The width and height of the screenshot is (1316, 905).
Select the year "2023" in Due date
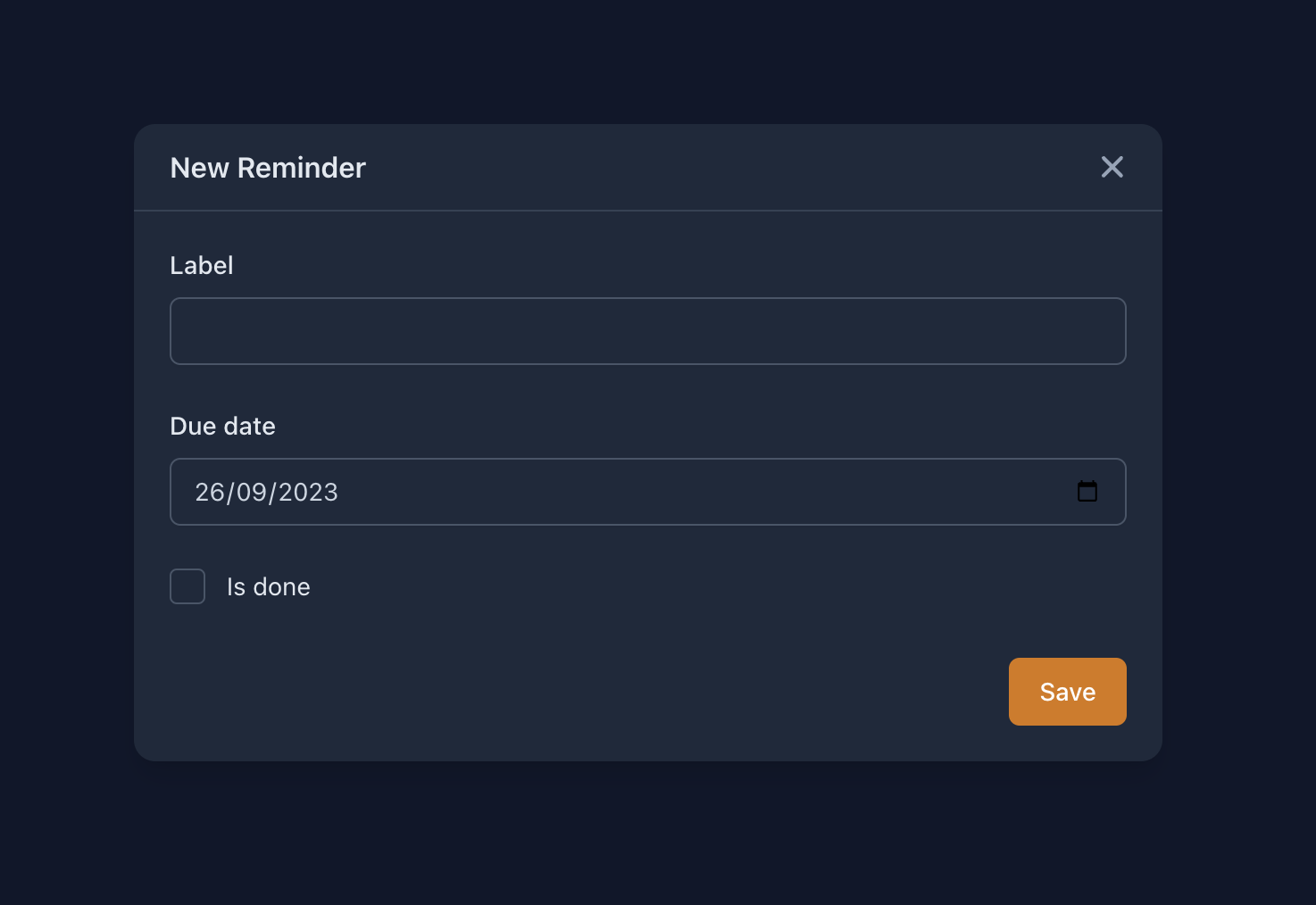[308, 493]
